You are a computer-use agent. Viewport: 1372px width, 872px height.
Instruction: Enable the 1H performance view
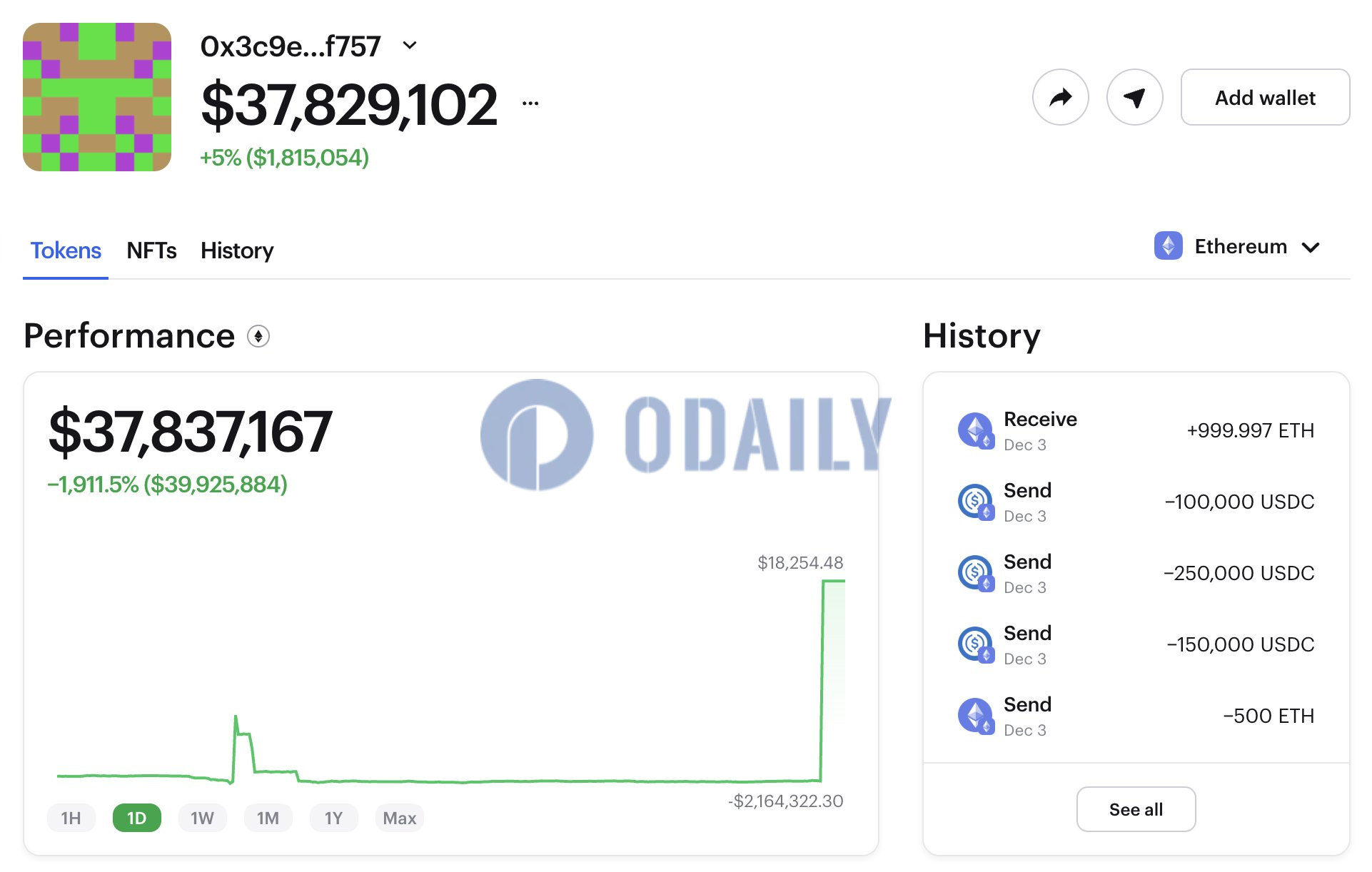[71, 818]
